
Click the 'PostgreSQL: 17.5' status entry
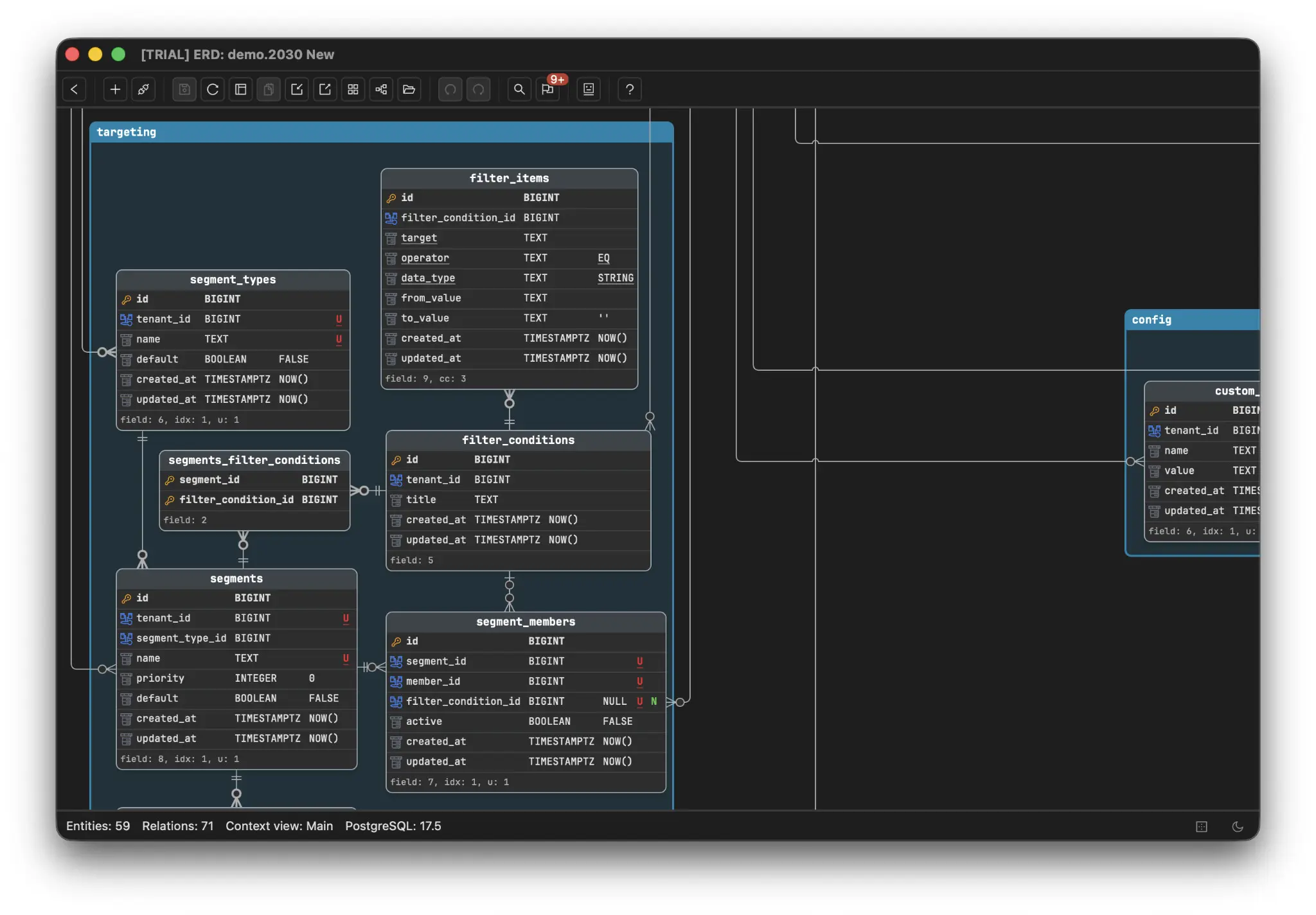pyautogui.click(x=393, y=826)
